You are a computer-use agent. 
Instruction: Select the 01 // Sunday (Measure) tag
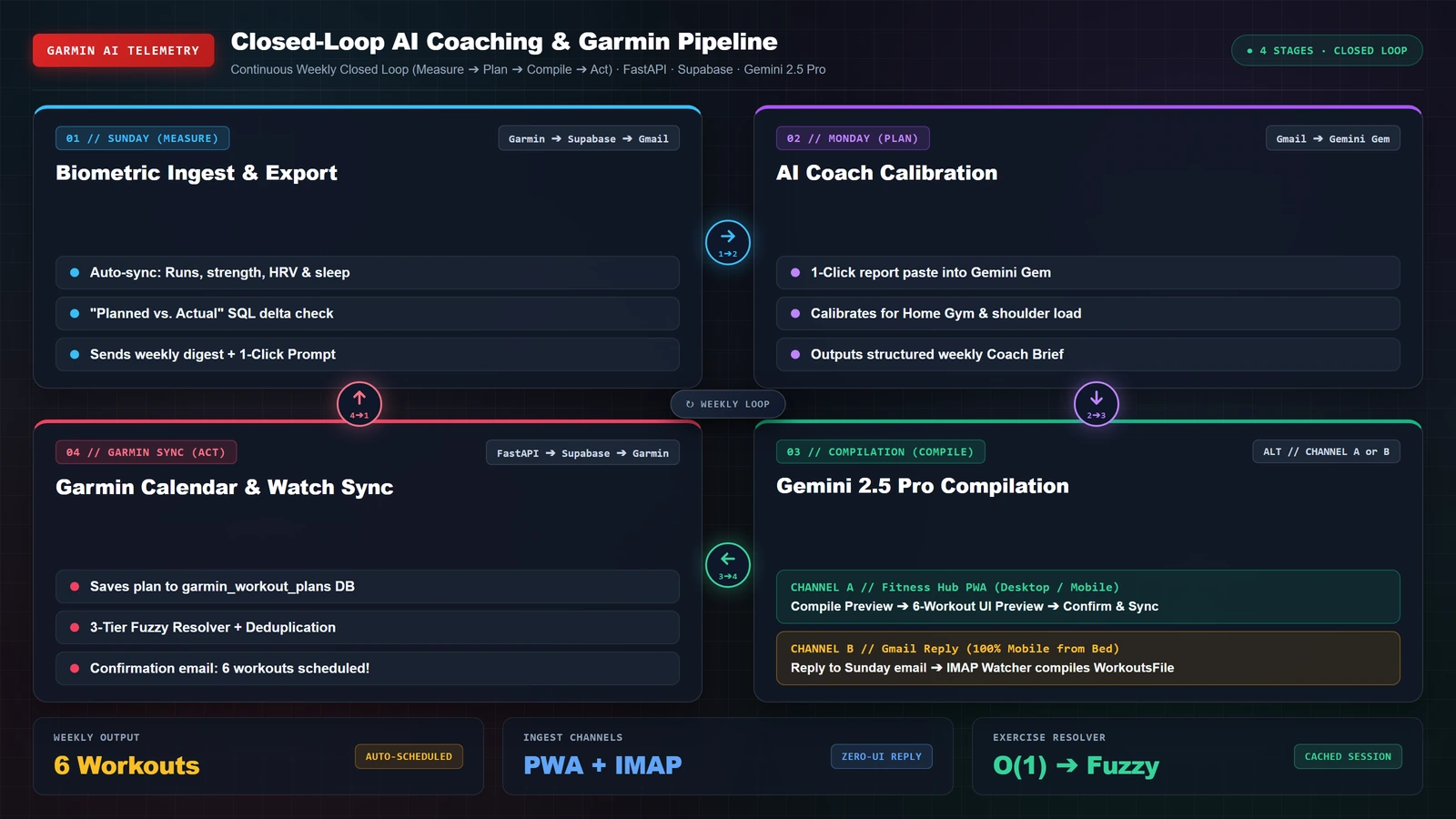[x=142, y=138]
